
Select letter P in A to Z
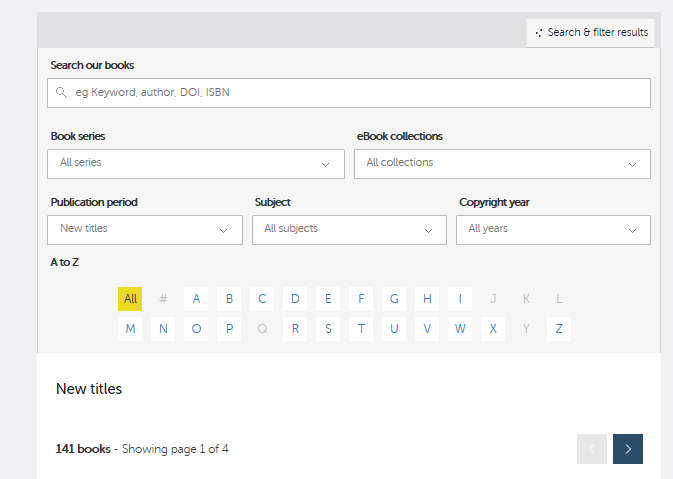229,329
